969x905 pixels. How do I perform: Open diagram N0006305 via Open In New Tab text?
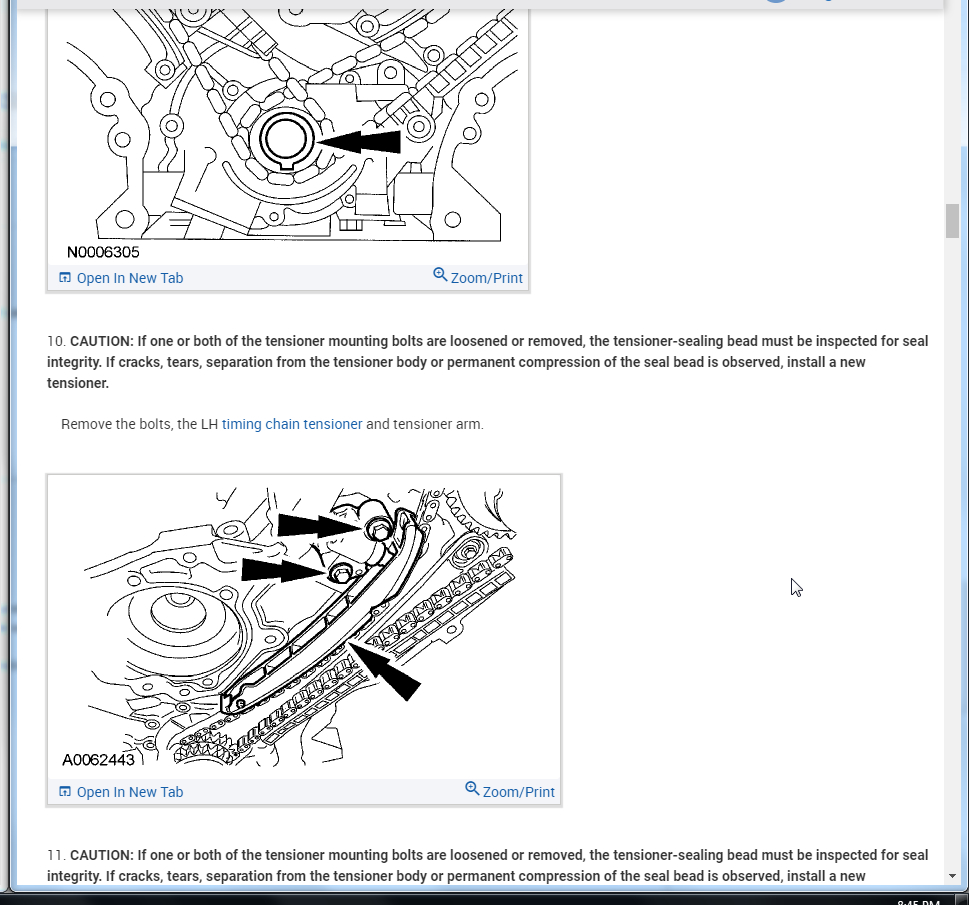click(130, 278)
